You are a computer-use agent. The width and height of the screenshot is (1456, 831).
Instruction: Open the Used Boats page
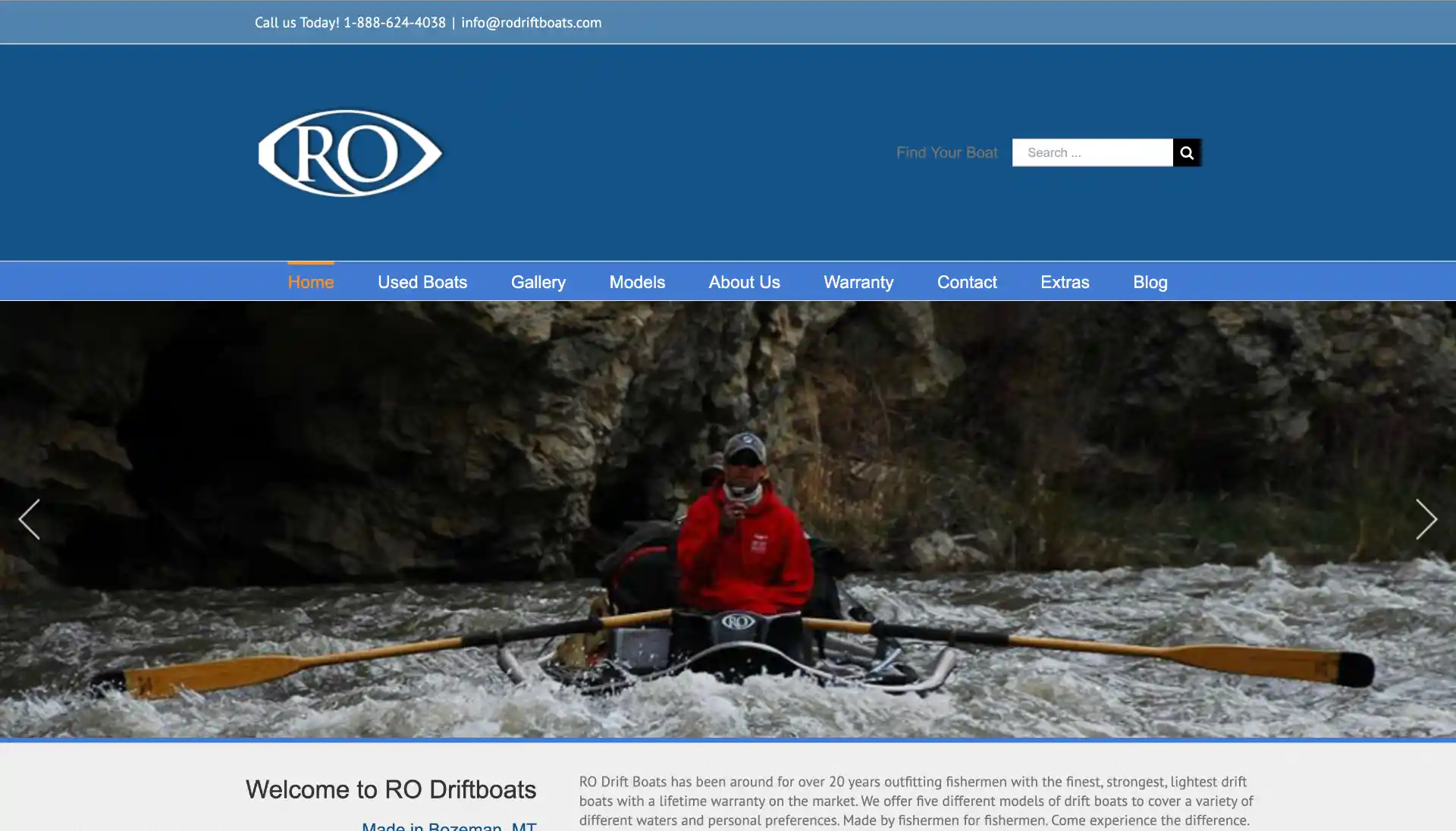[422, 282]
